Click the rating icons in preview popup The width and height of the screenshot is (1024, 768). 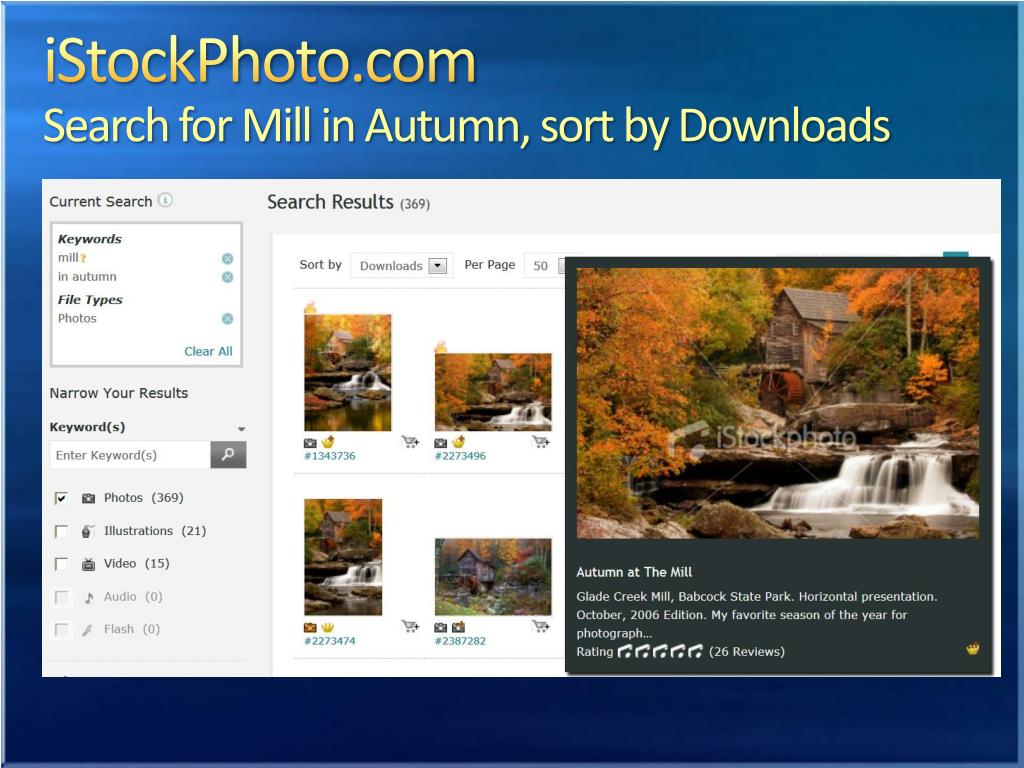coord(660,651)
